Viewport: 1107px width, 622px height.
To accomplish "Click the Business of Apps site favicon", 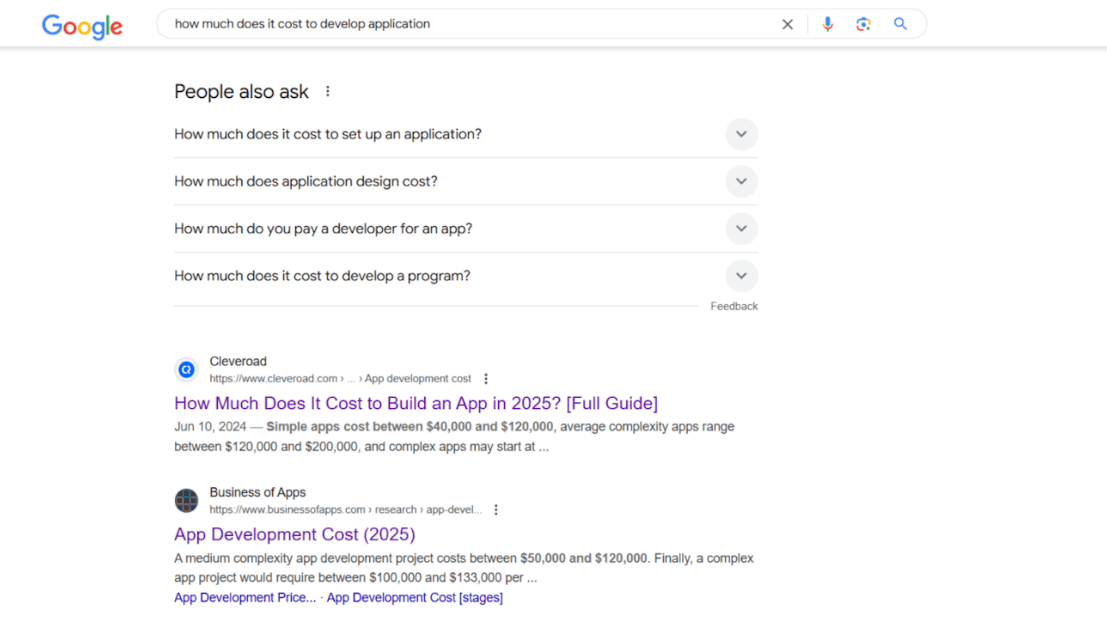I will 186,500.
